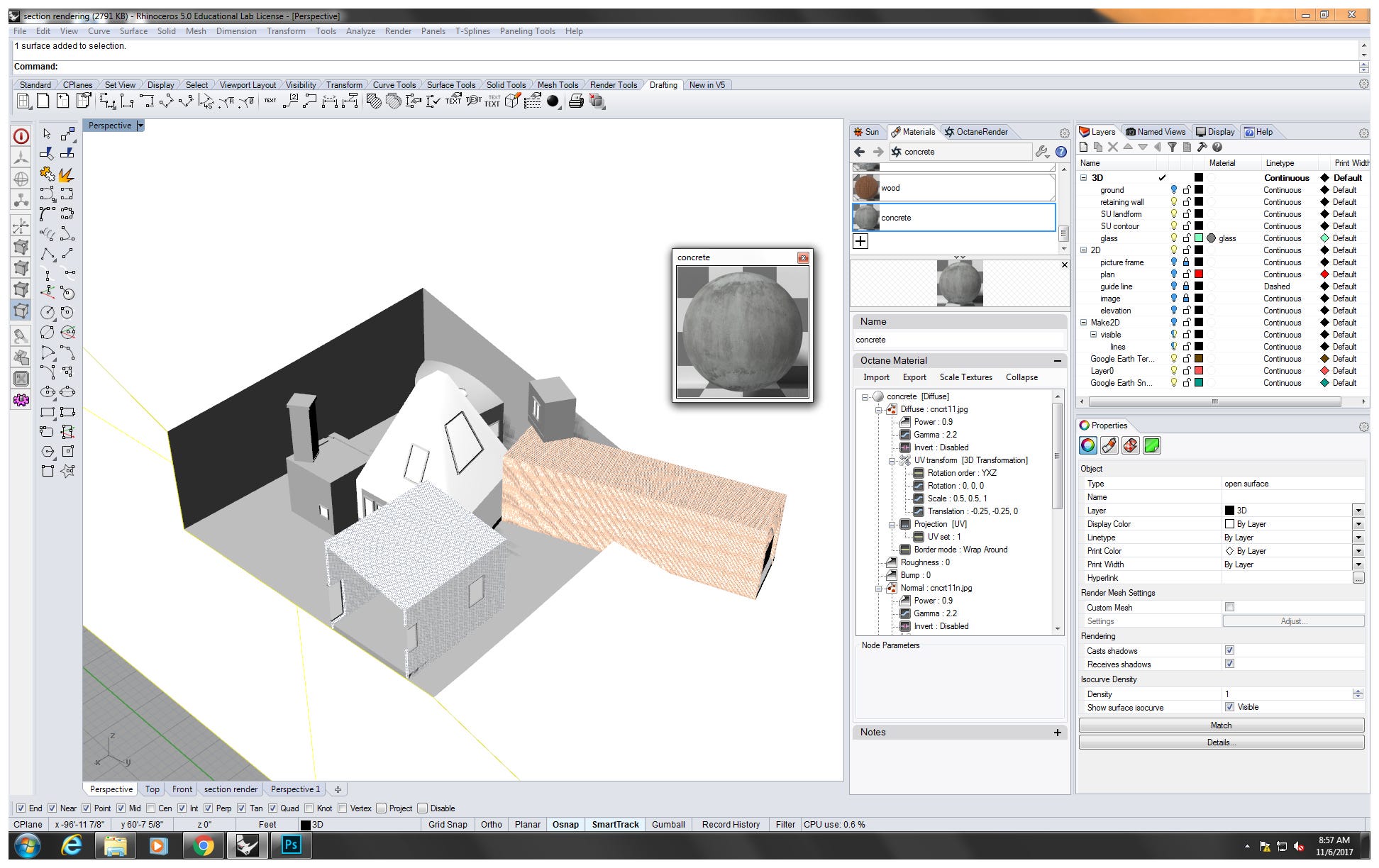Click the Print icon in Drafting toolbar
This screenshot has width=1379, height=868.
pos(576,101)
